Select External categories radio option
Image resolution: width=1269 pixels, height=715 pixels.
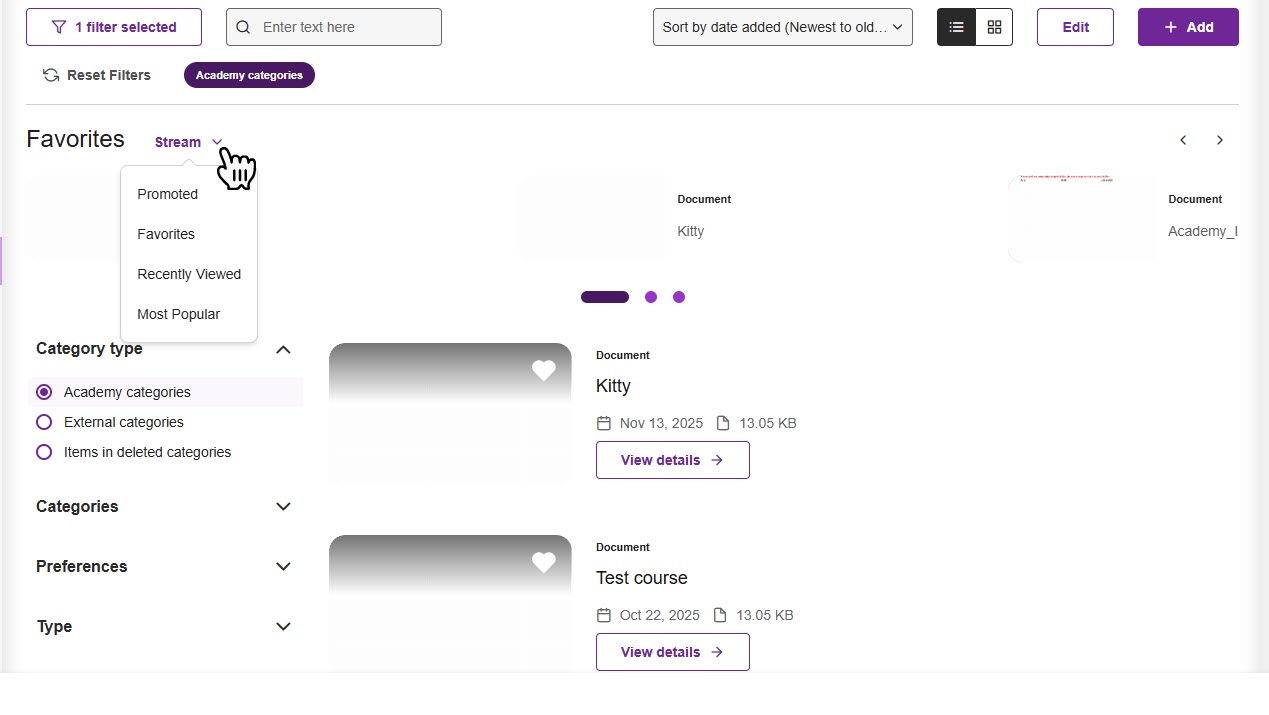point(44,422)
